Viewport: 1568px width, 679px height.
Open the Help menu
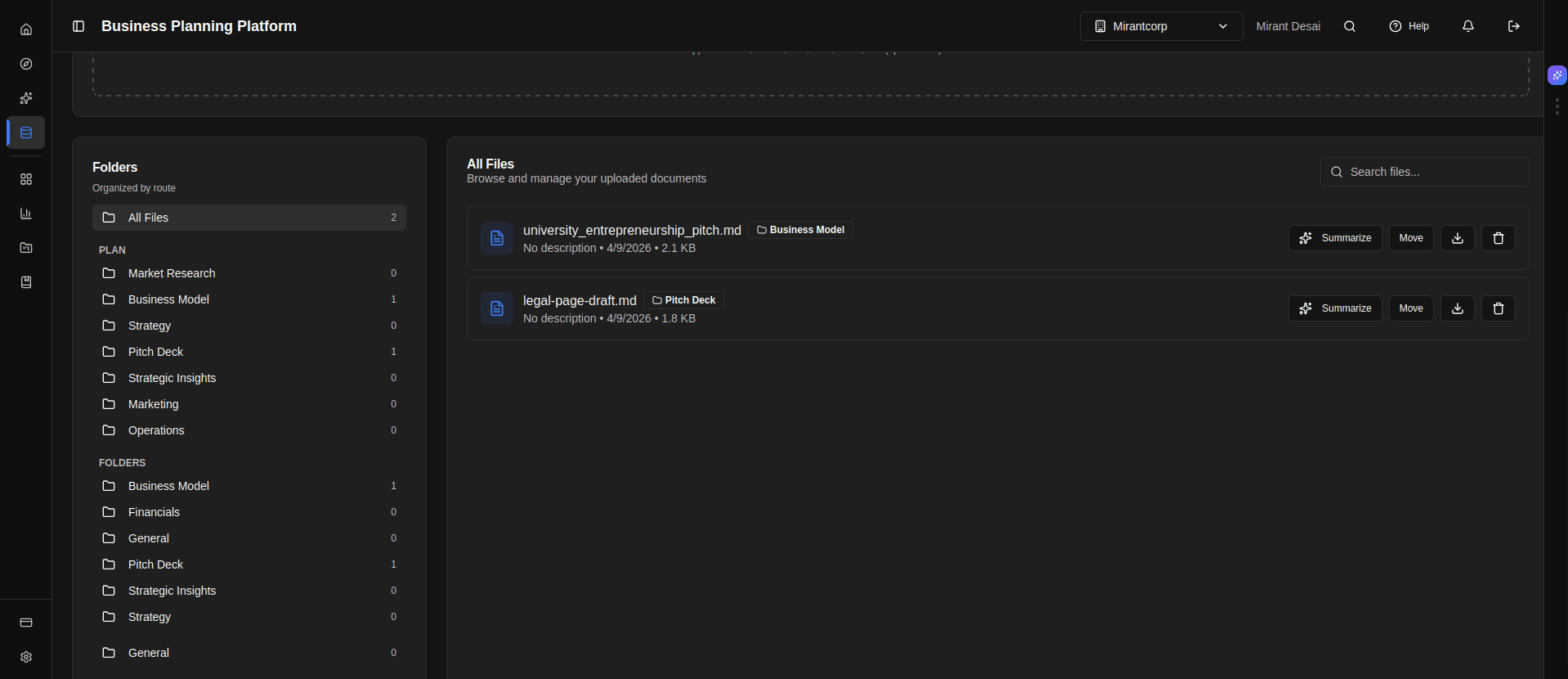[x=1409, y=26]
